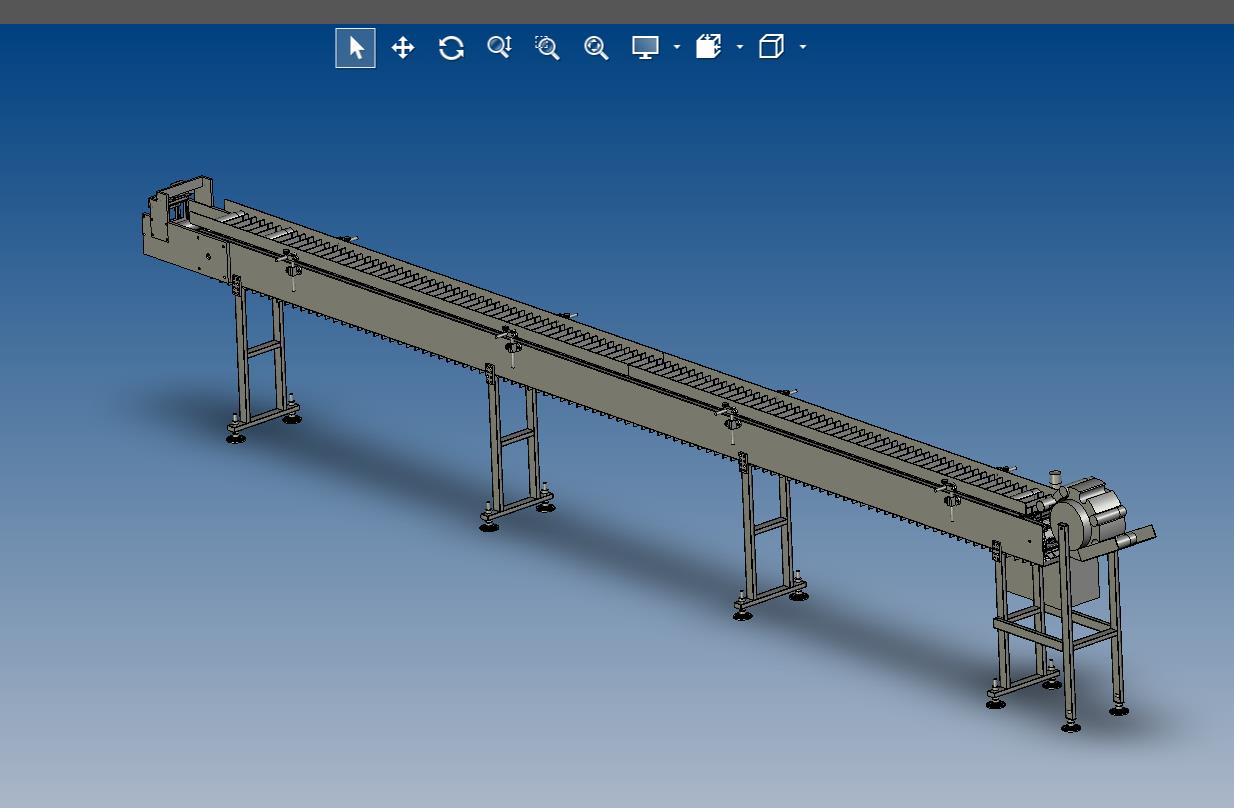Select the arrow pointer tool

pos(355,48)
